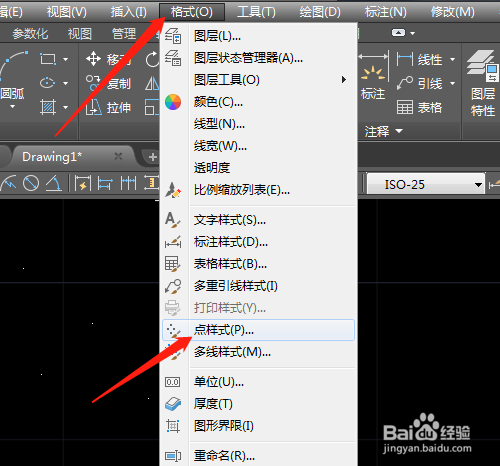The image size is (500, 466).
Task: Select 透明度 menu item
Action: (x=258, y=168)
